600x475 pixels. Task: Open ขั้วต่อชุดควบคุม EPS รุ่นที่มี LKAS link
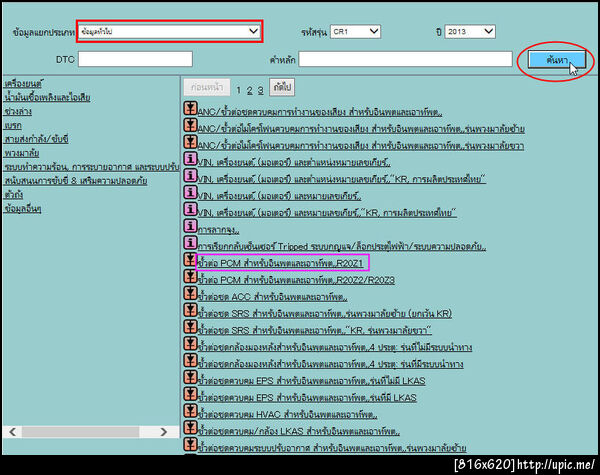(x=307, y=398)
